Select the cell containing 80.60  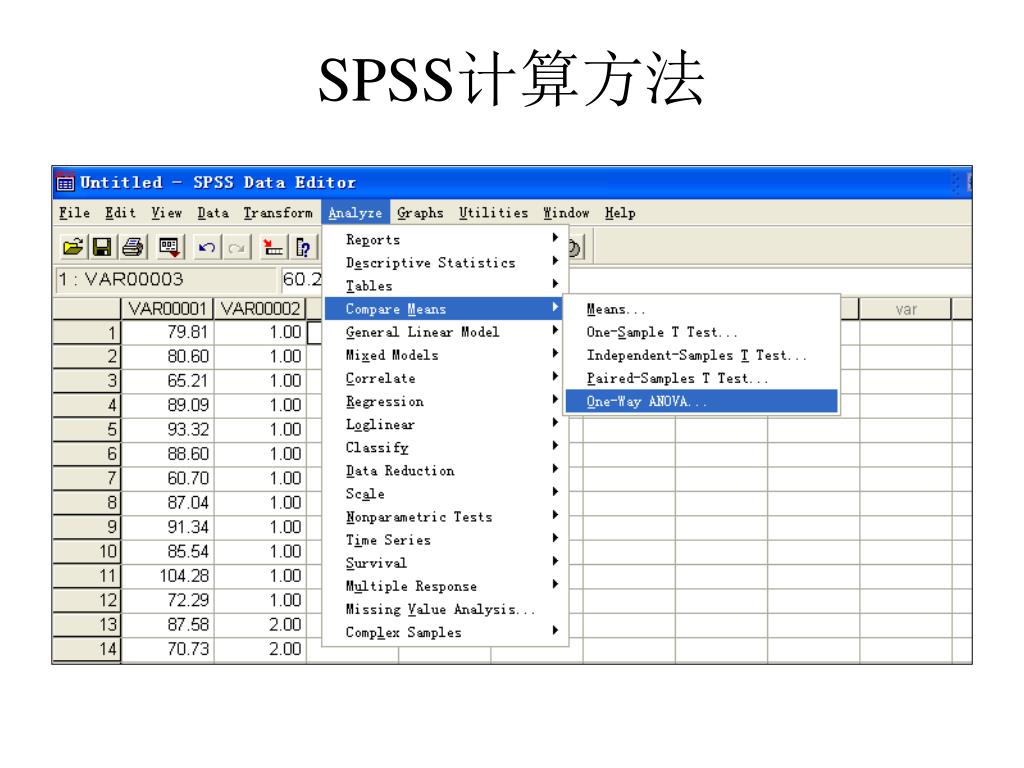[x=168, y=357]
